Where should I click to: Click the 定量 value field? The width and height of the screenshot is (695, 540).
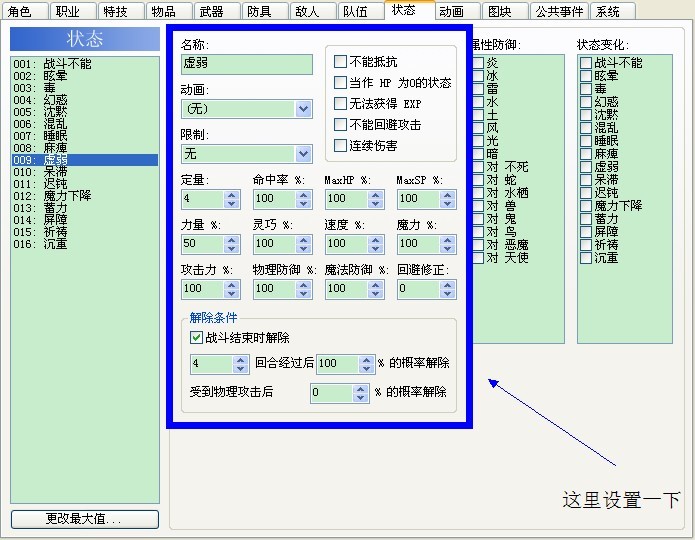[x=202, y=199]
